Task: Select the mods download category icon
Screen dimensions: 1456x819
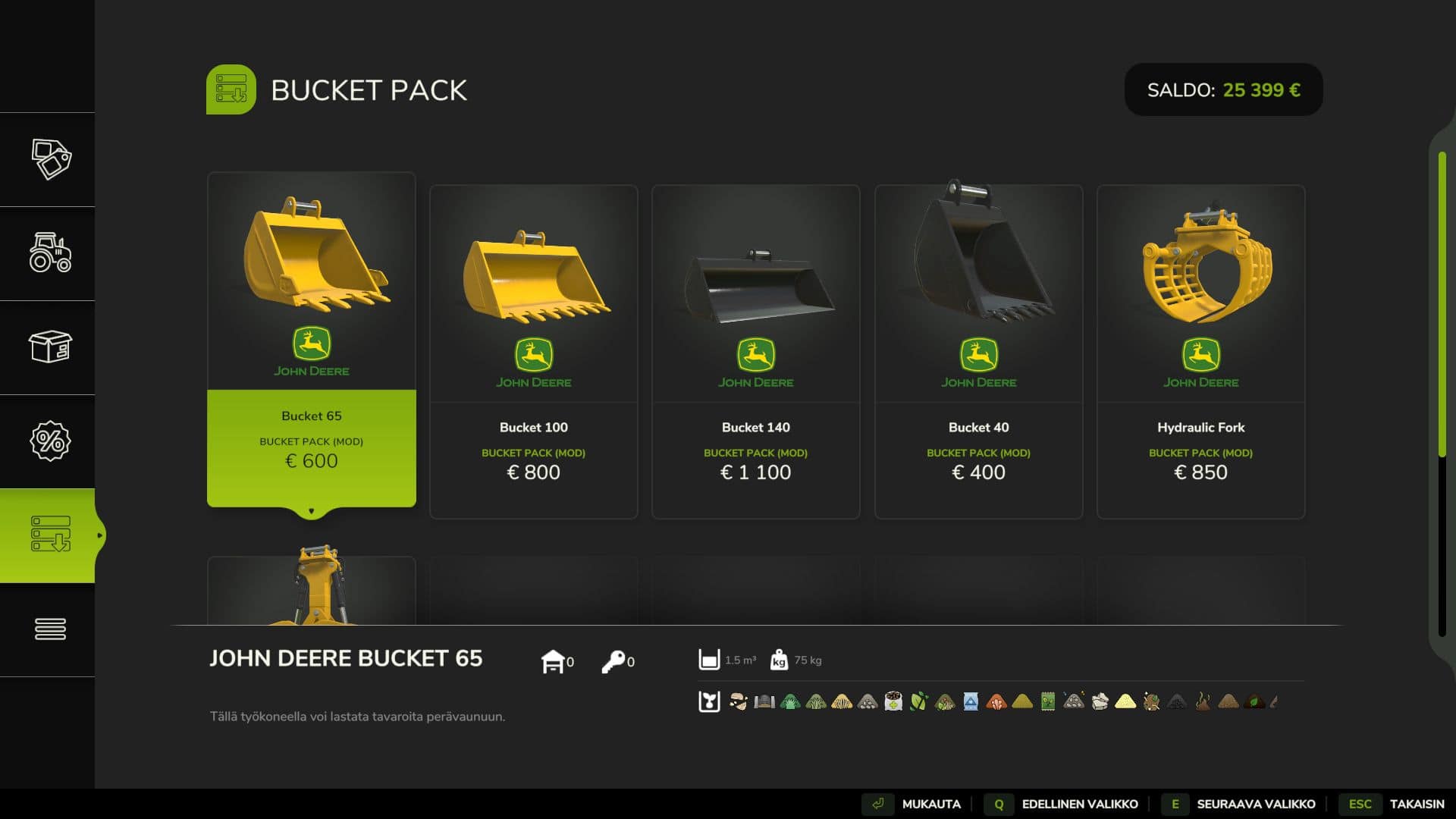Action: pyautogui.click(x=50, y=535)
